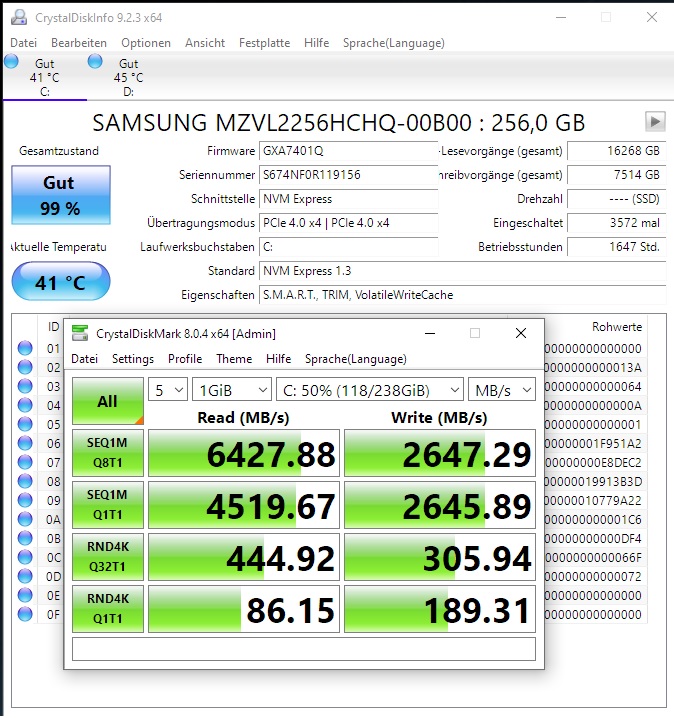Open Profile menu in CrystalDiskMark

(x=185, y=359)
